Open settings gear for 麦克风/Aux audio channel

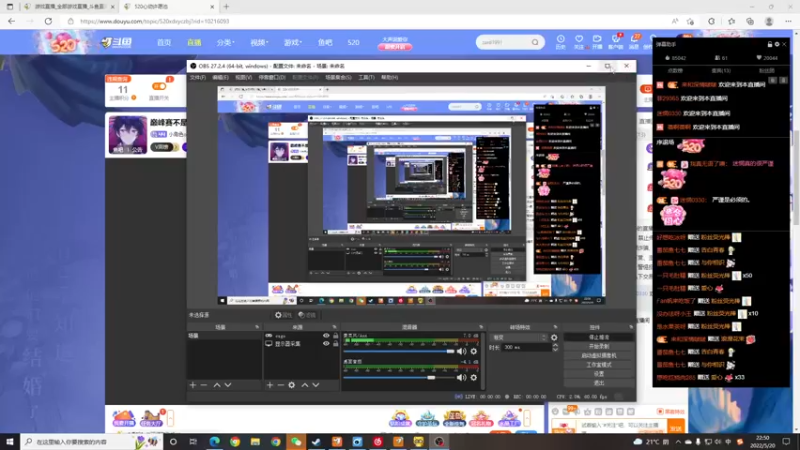coord(473,351)
